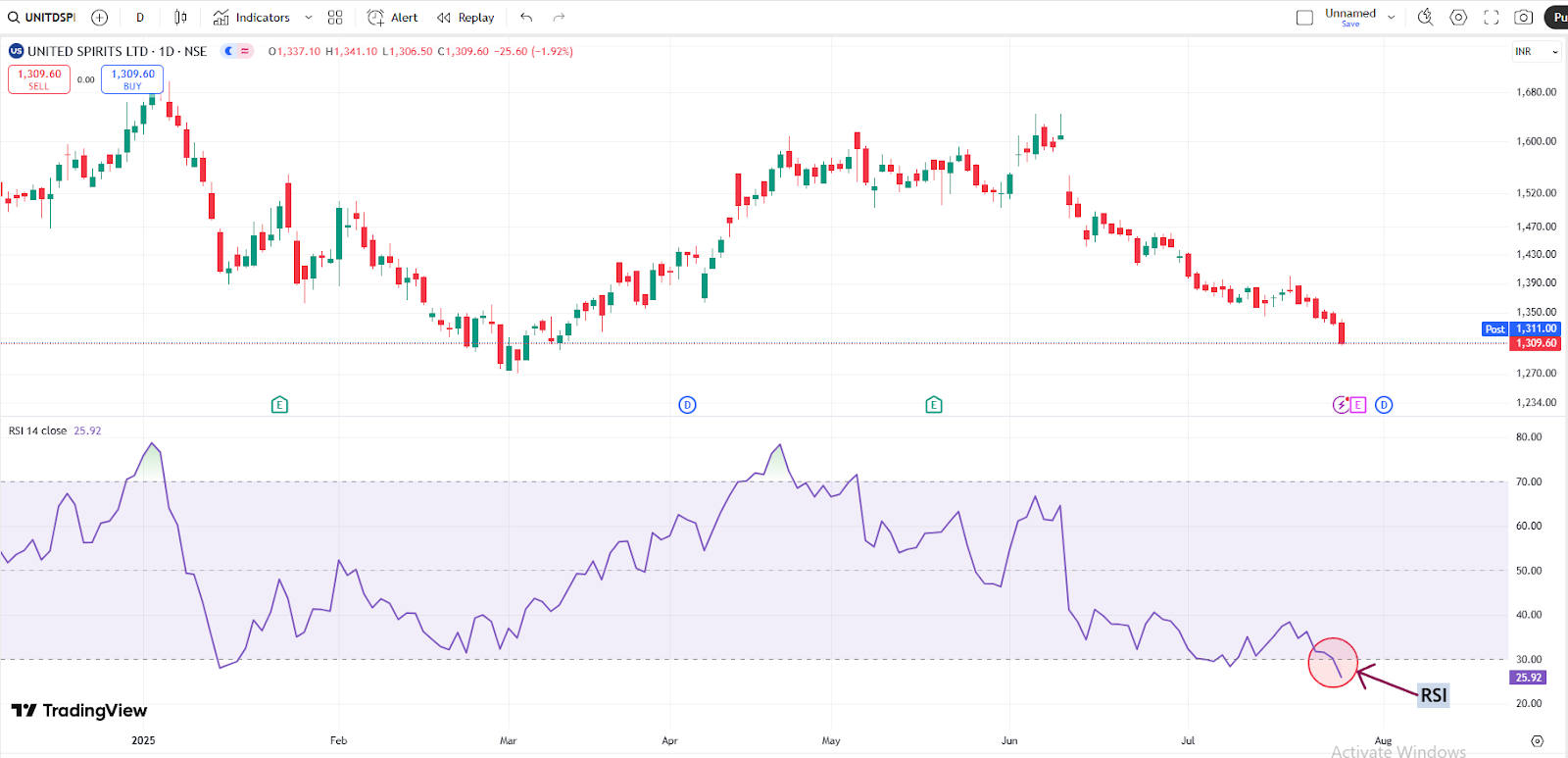
Task: Open the dividend D marker in April
Action: (687, 404)
